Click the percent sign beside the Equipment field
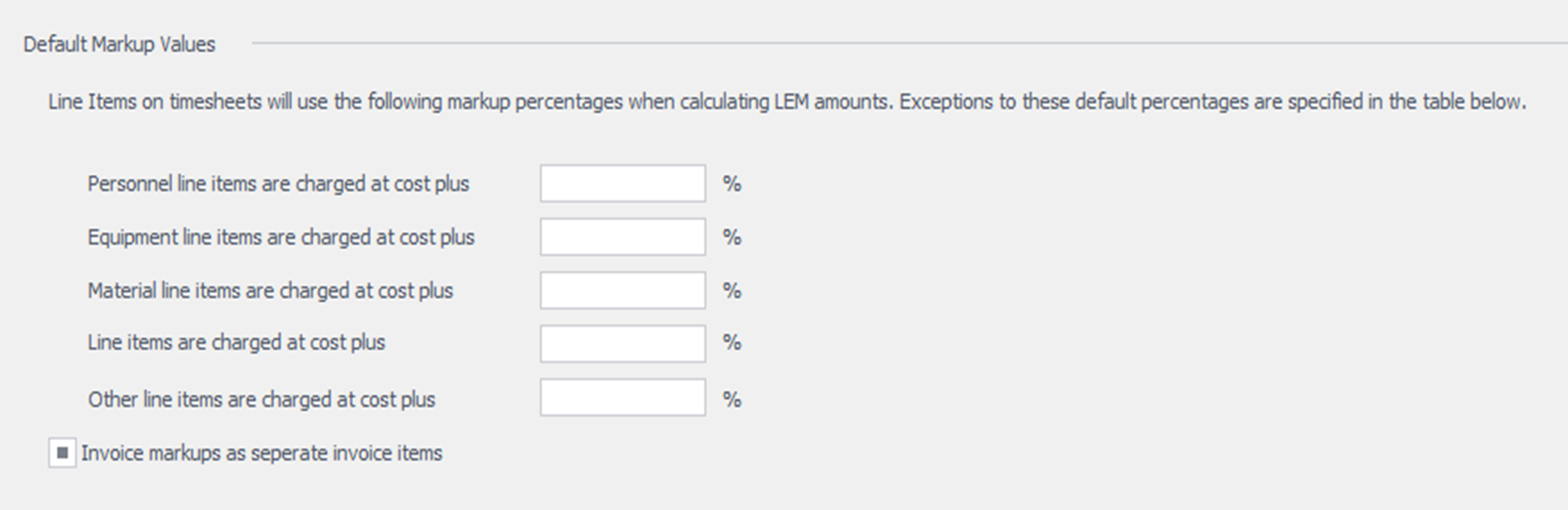The image size is (1568, 510). click(x=732, y=237)
